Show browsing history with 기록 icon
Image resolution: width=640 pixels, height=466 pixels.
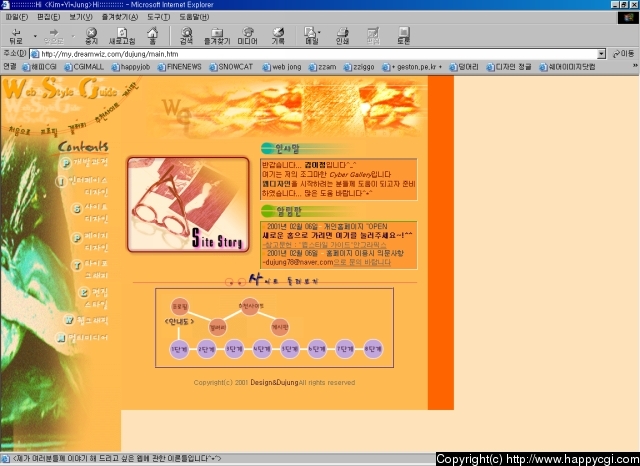pos(278,36)
